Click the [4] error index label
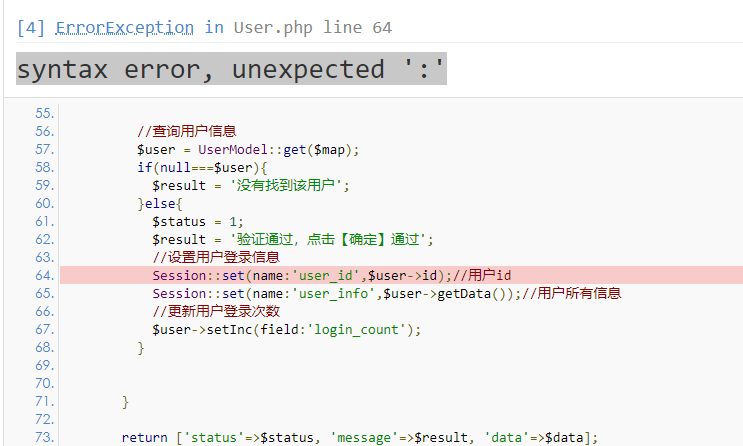 (x=31, y=28)
